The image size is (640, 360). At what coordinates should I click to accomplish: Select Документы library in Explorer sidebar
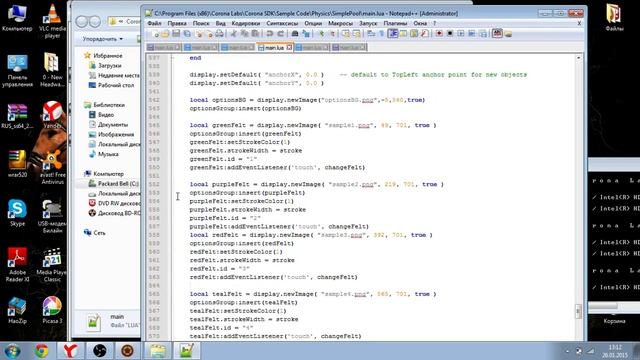(x=108, y=124)
